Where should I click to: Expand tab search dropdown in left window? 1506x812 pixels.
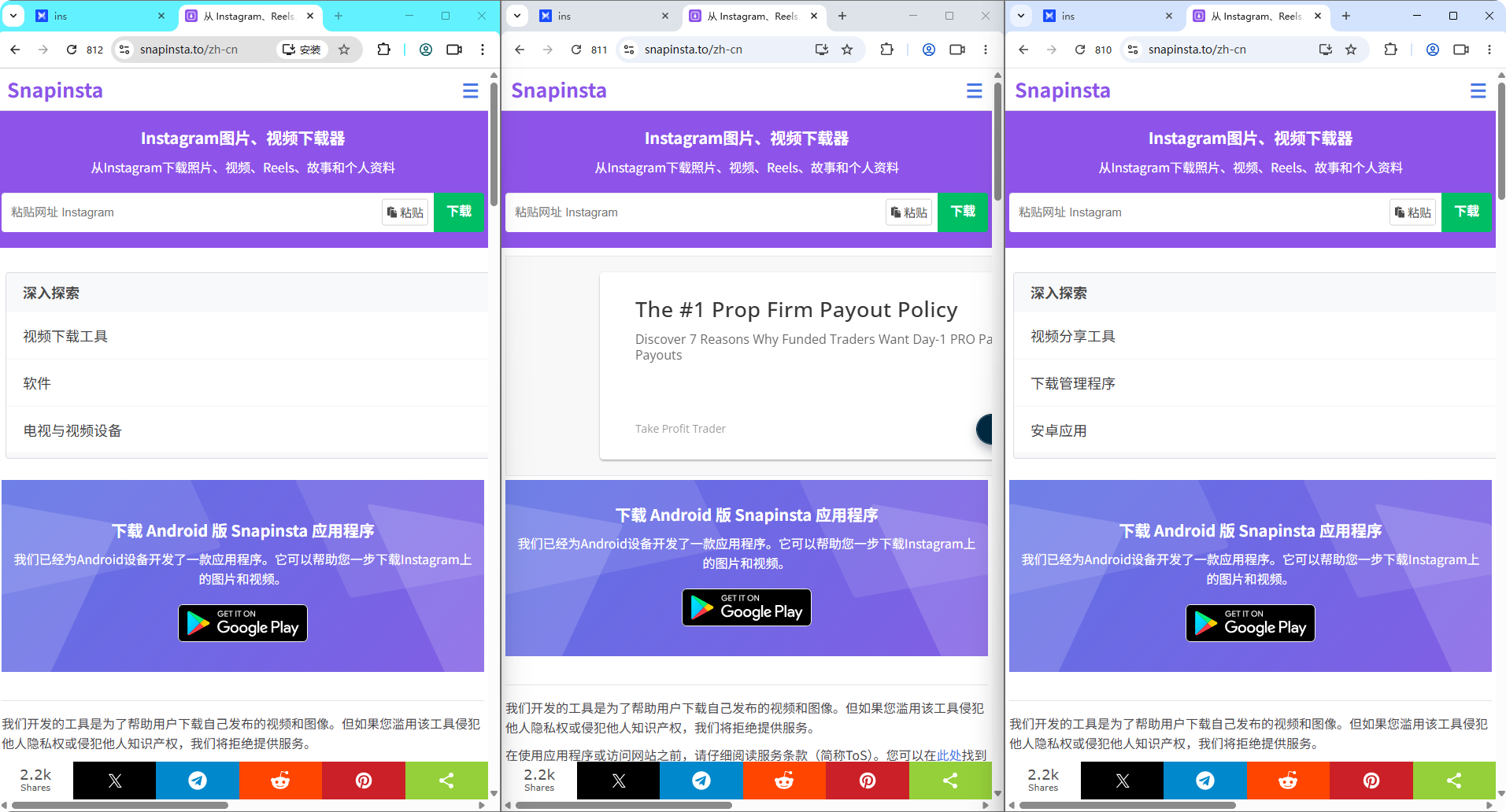[x=13, y=16]
